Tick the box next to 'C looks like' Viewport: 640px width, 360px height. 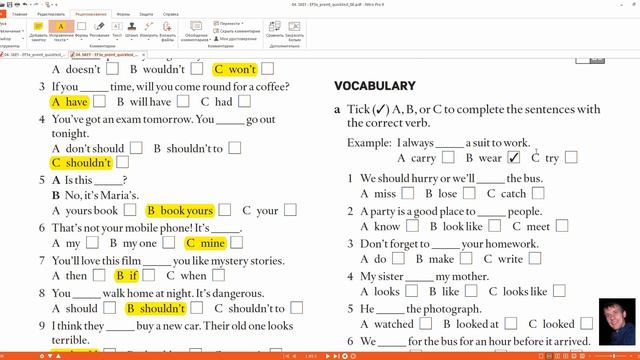click(559, 291)
